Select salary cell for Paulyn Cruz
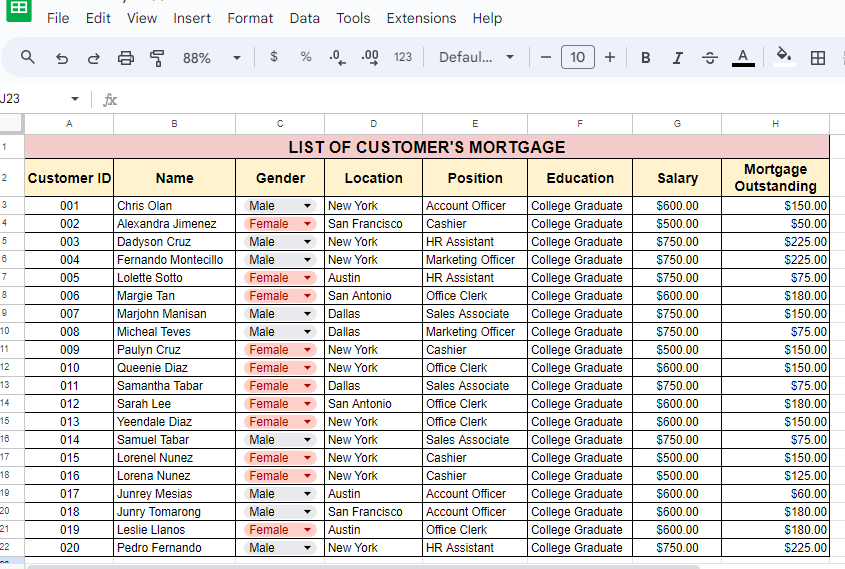Viewport: 845px width, 569px height. [677, 350]
